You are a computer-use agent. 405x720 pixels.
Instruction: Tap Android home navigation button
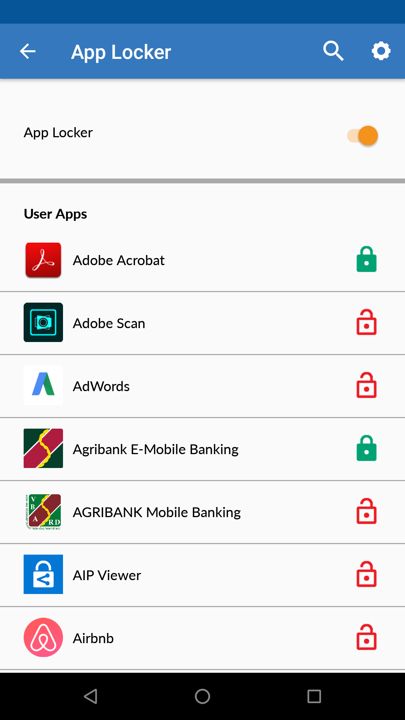coord(202,696)
